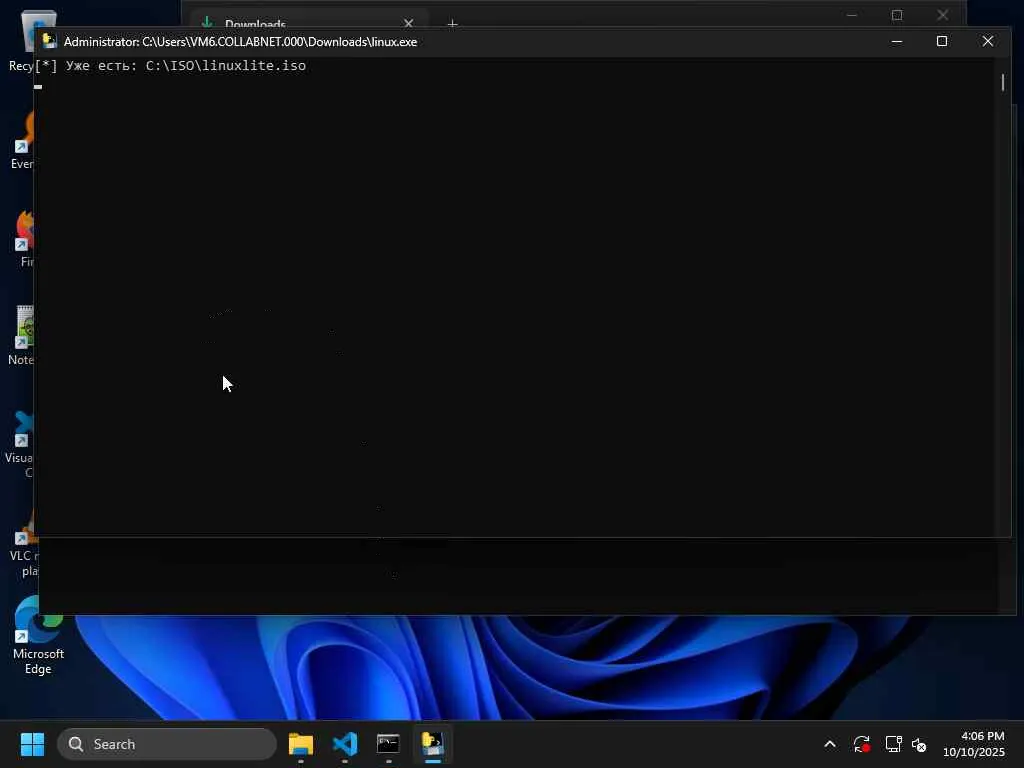Click the muted volume tray icon

tap(919, 744)
